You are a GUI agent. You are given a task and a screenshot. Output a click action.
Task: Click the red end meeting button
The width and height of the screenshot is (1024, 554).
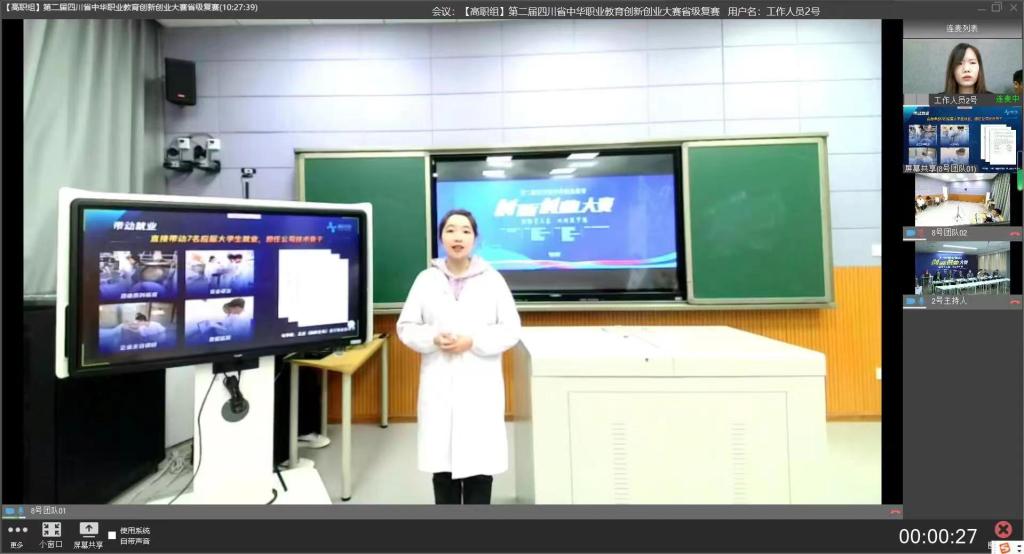tap(1003, 530)
